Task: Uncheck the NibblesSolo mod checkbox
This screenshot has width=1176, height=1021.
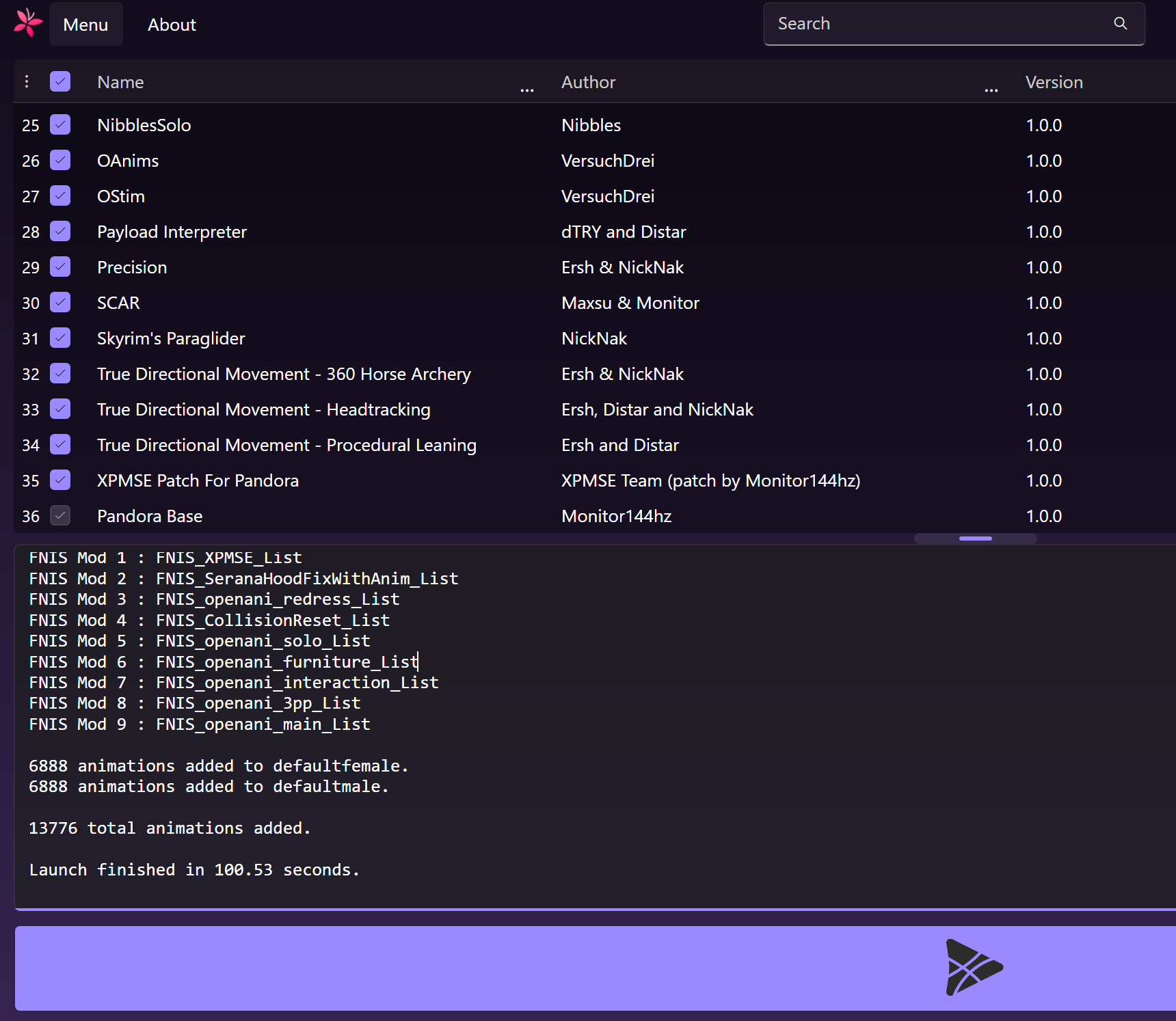Action: (60, 125)
